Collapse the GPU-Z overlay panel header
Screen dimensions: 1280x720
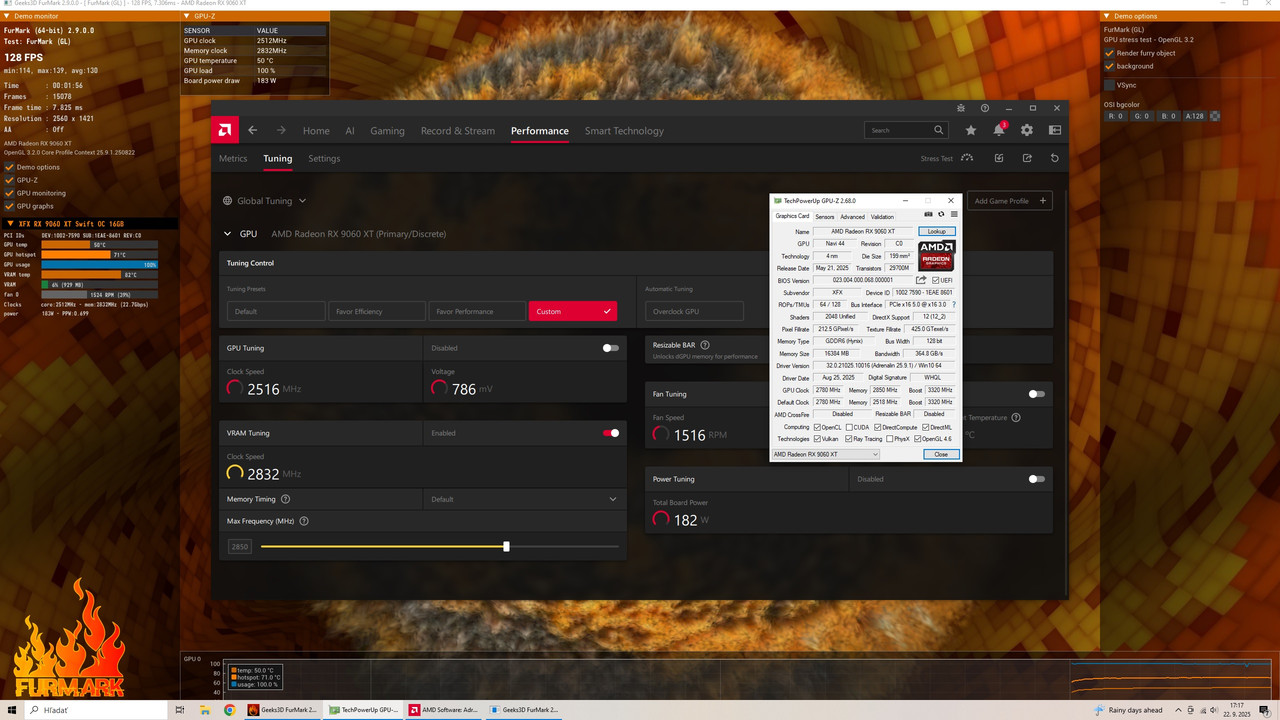pyautogui.click(x=186, y=17)
